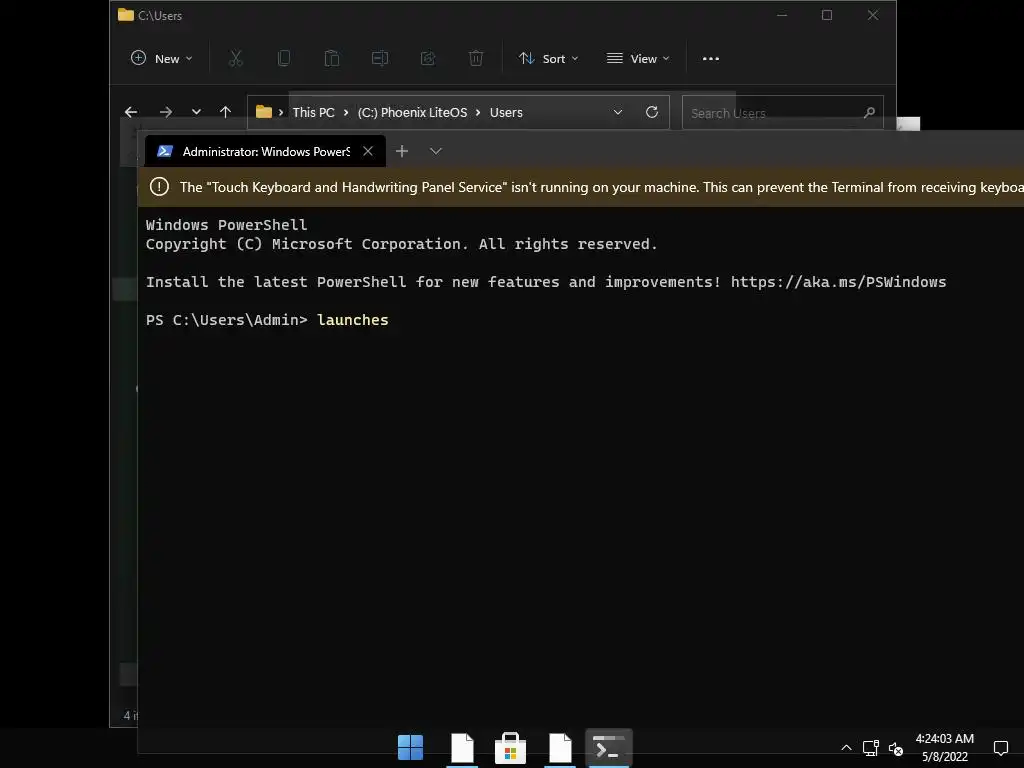The width and height of the screenshot is (1024, 768).
Task: Click the warning icon in Terminal info bar
Action: click(159, 187)
